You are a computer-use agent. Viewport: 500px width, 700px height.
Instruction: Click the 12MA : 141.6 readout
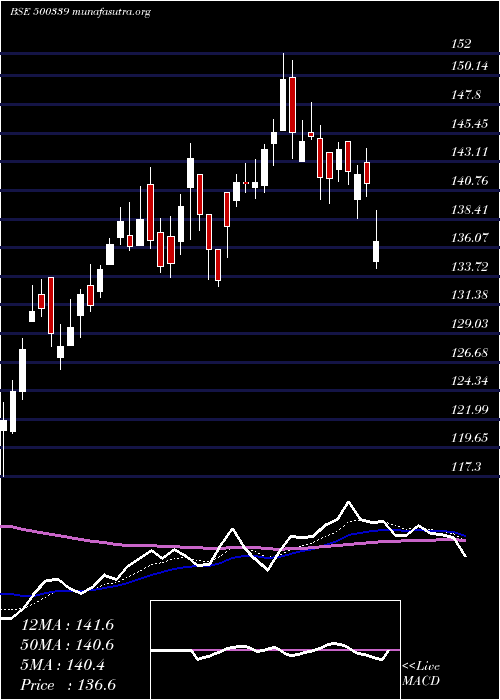67,625
